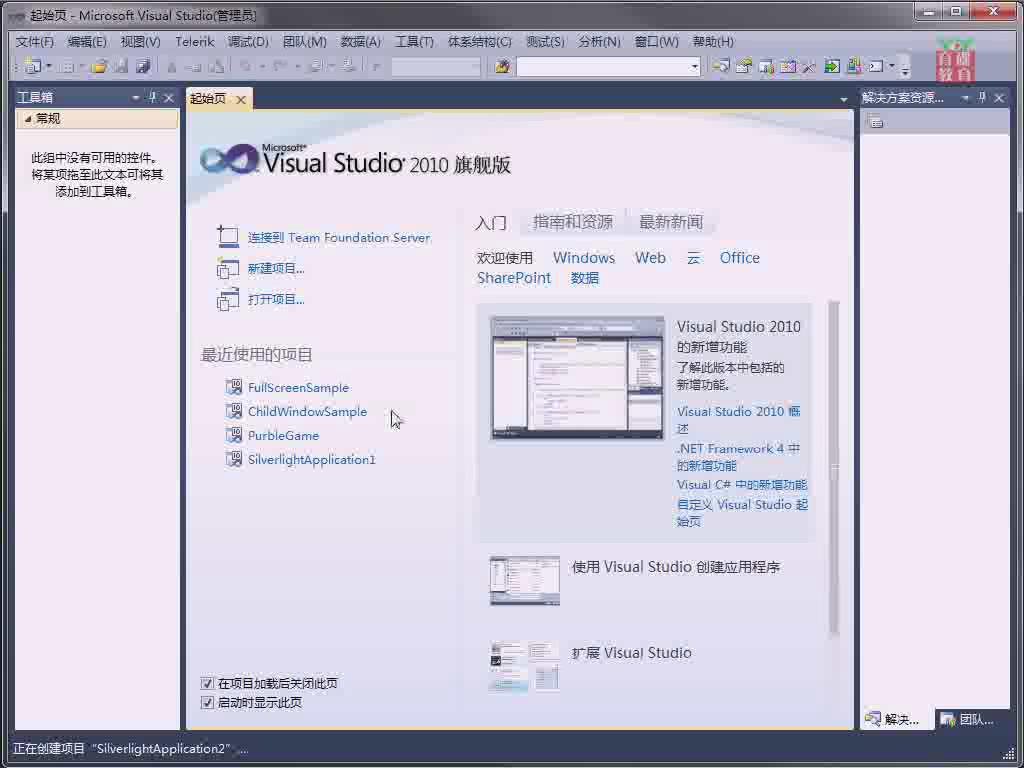1024x768 pixels.
Task: Click the Command Window toolbar icon
Action: tap(876, 66)
